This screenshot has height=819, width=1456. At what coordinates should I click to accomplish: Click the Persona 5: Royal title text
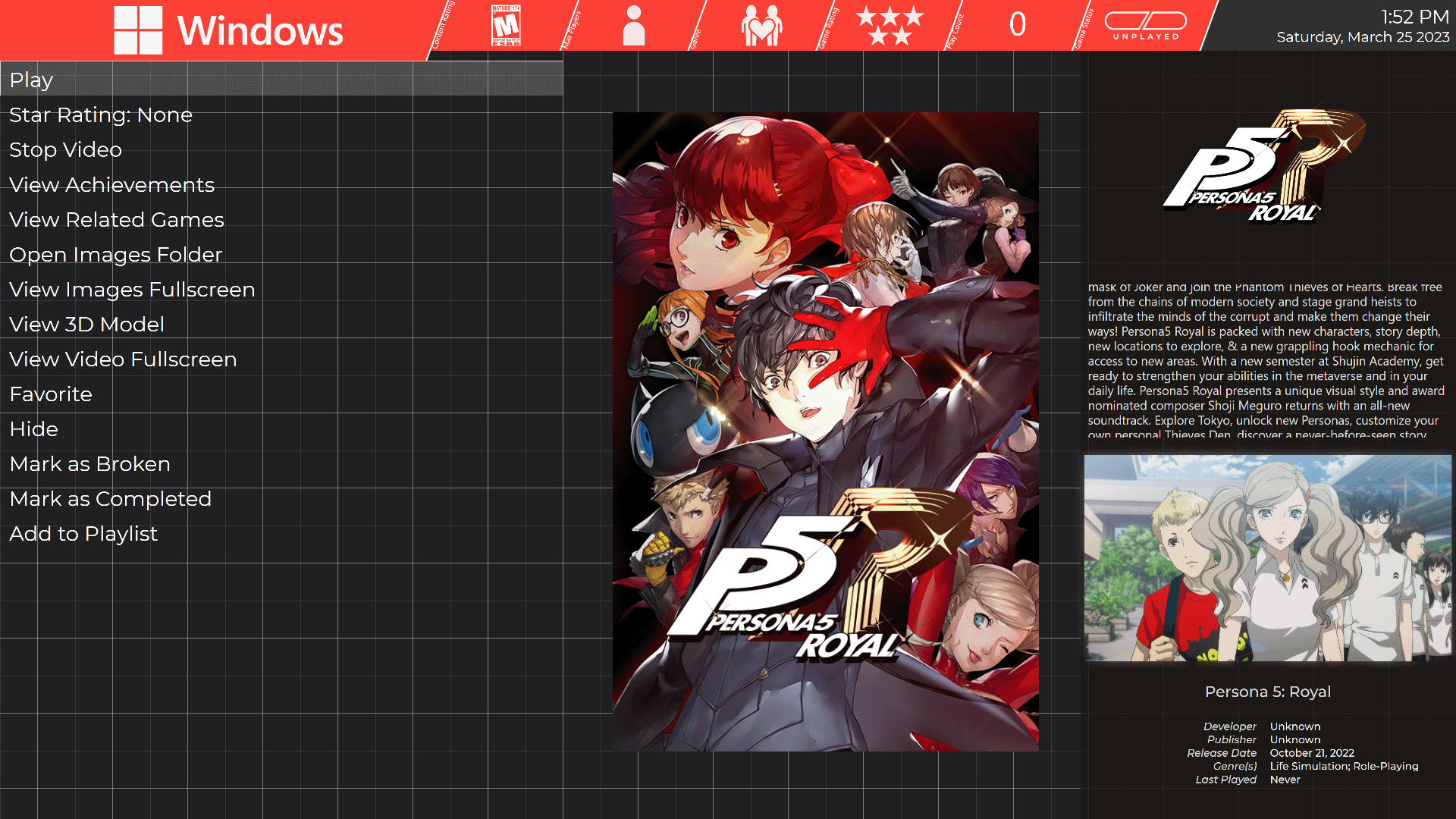point(1268,692)
